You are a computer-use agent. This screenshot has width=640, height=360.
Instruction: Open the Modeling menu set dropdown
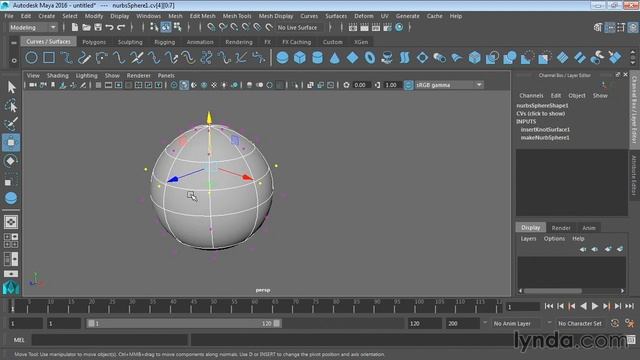[33, 27]
